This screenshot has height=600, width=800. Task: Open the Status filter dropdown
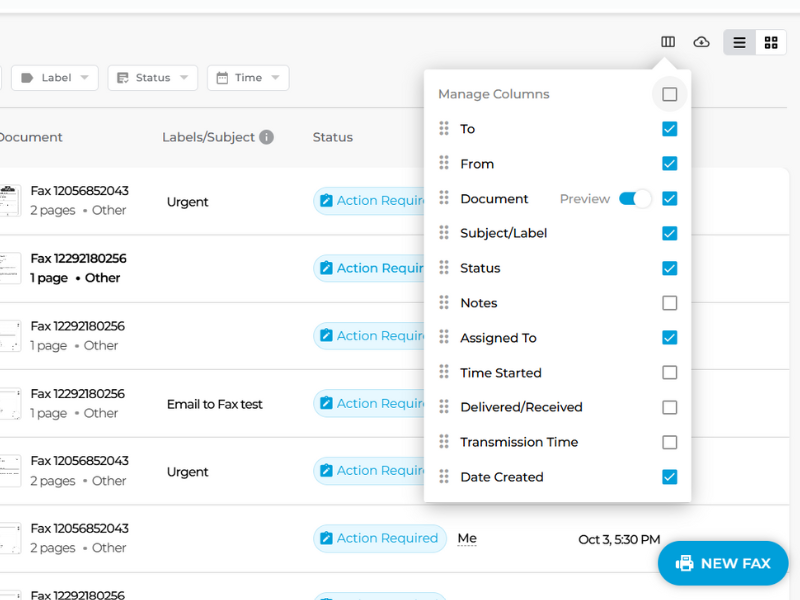(152, 77)
